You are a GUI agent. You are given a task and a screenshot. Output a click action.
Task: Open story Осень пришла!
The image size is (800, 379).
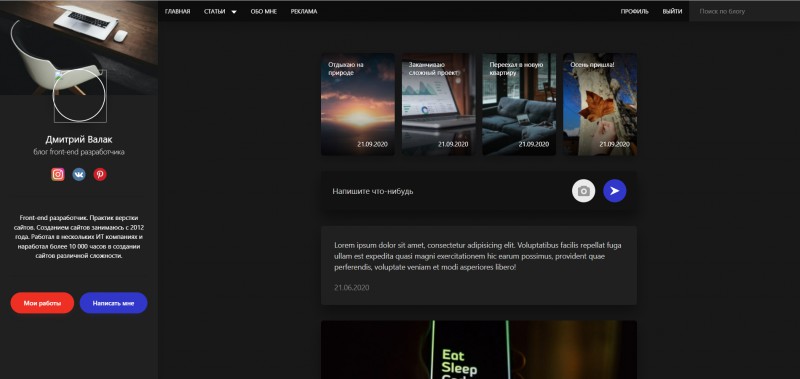tap(600, 104)
